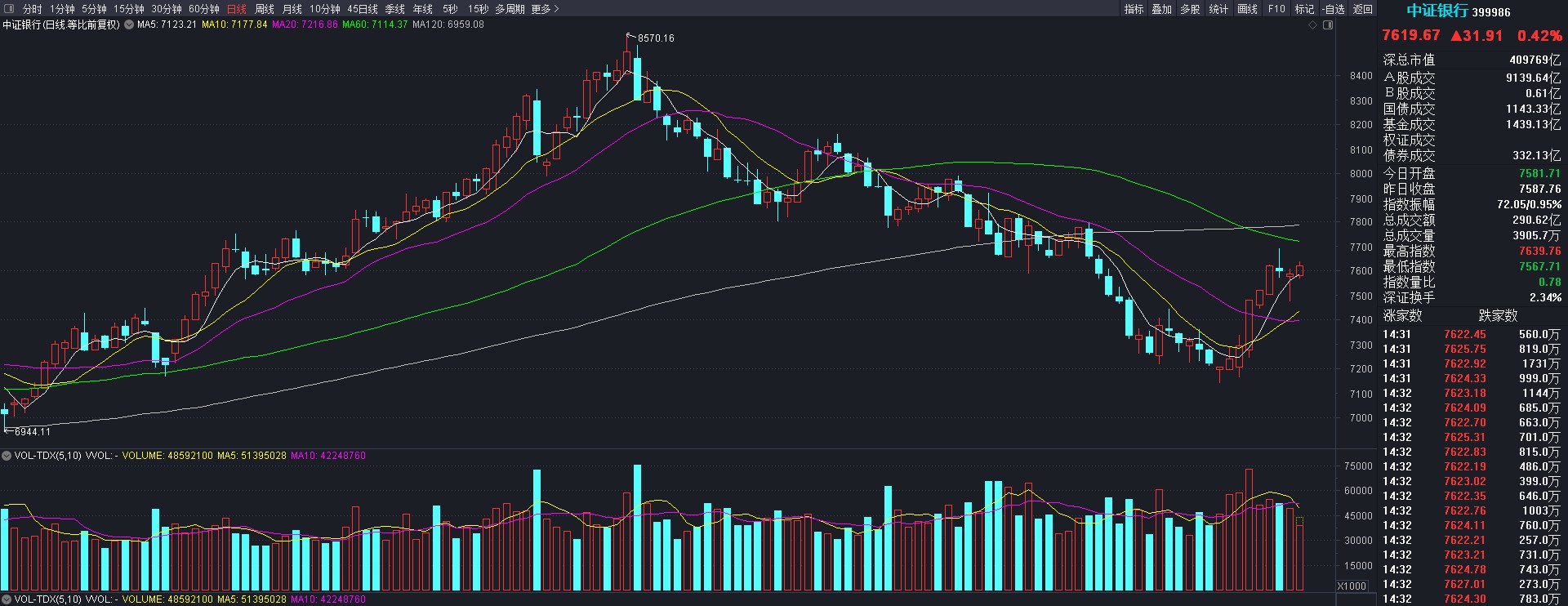Expand the bottom VOL-TDX indicator dropdown
The image size is (1568, 606).
point(7,599)
